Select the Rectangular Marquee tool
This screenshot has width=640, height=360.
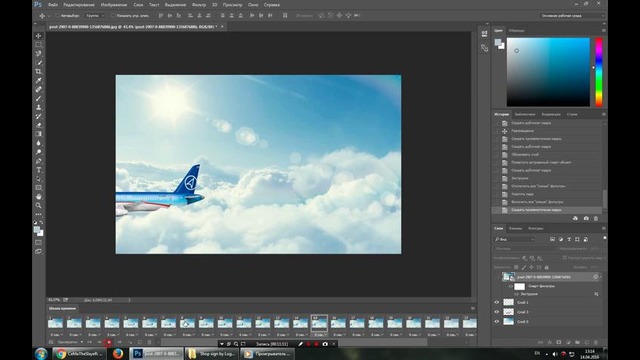click(x=38, y=45)
